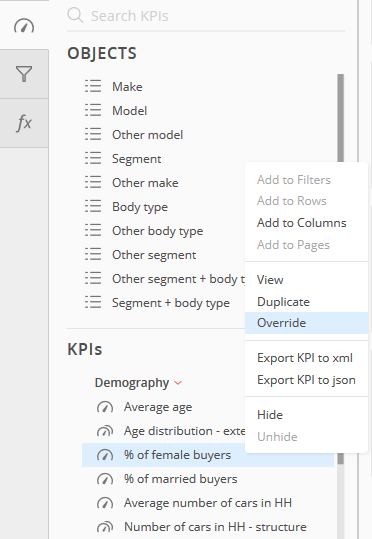Click the search magnifier icon
Image resolution: width=372 pixels, height=539 pixels.
tap(75, 15)
